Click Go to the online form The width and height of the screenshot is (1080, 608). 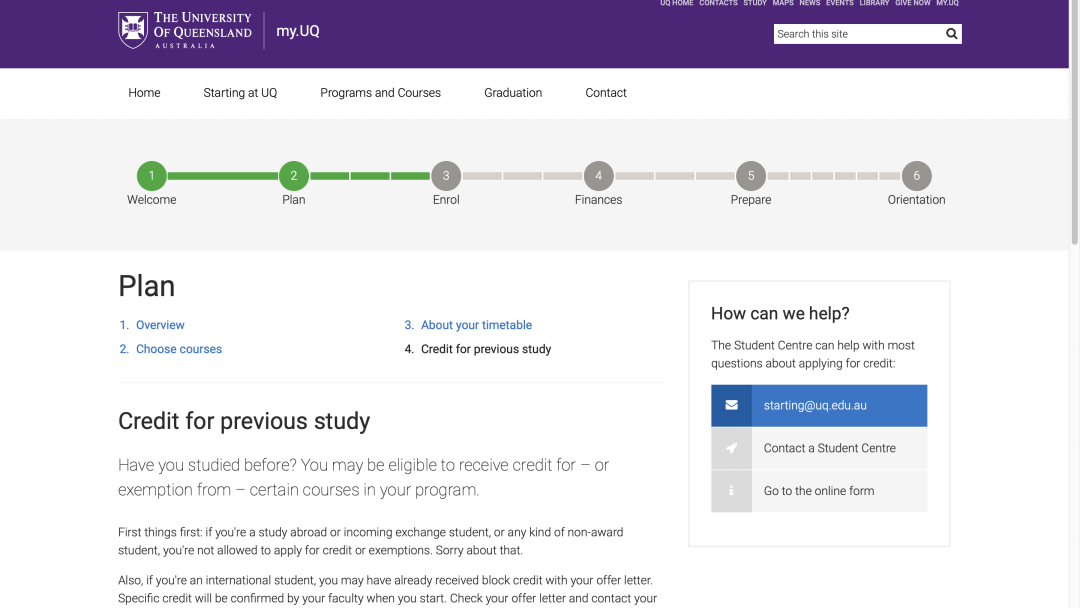[819, 491]
